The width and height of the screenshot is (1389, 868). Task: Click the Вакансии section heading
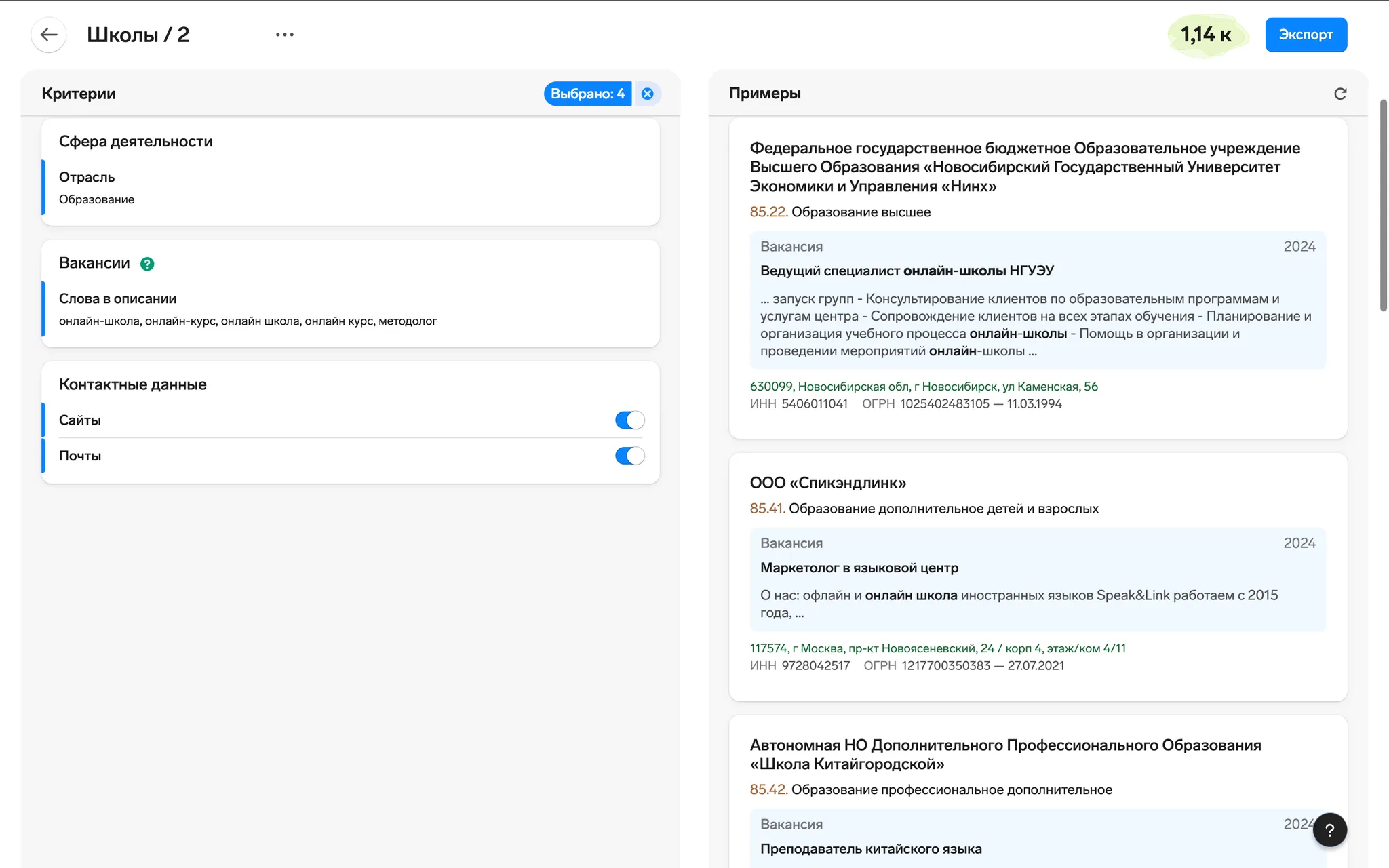(x=94, y=263)
